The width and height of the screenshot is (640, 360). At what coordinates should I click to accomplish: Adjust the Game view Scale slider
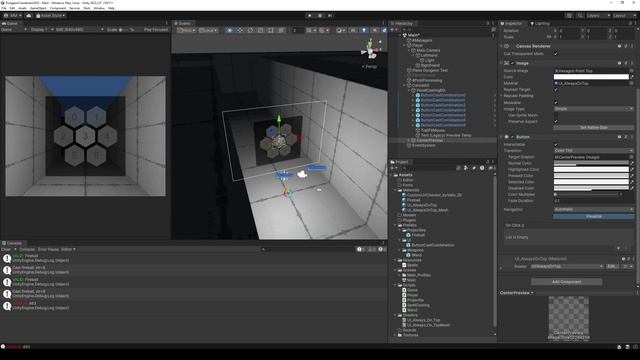pos(124,30)
